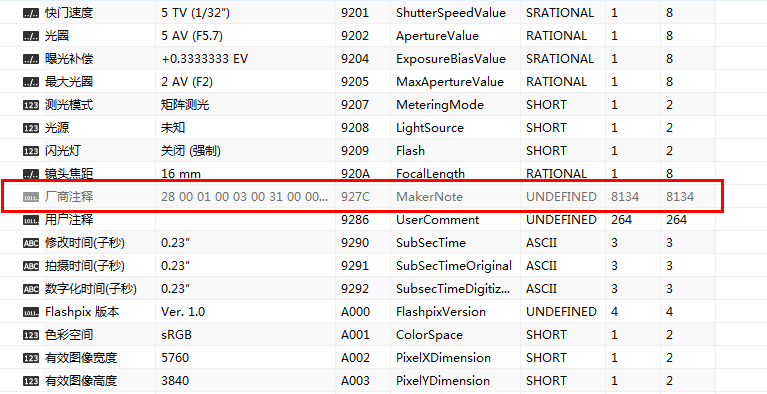
Task: Click the 123 number icon beside 闪光灯
Action: coord(31,151)
